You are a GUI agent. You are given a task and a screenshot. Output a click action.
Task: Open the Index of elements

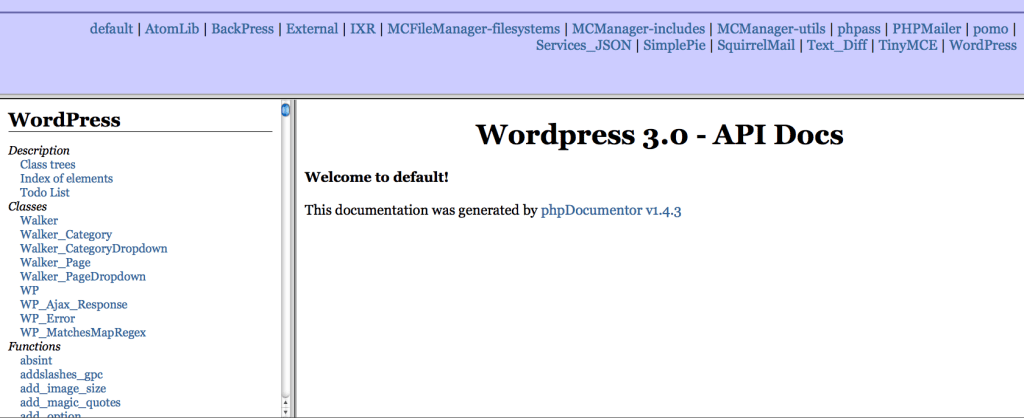tap(66, 178)
